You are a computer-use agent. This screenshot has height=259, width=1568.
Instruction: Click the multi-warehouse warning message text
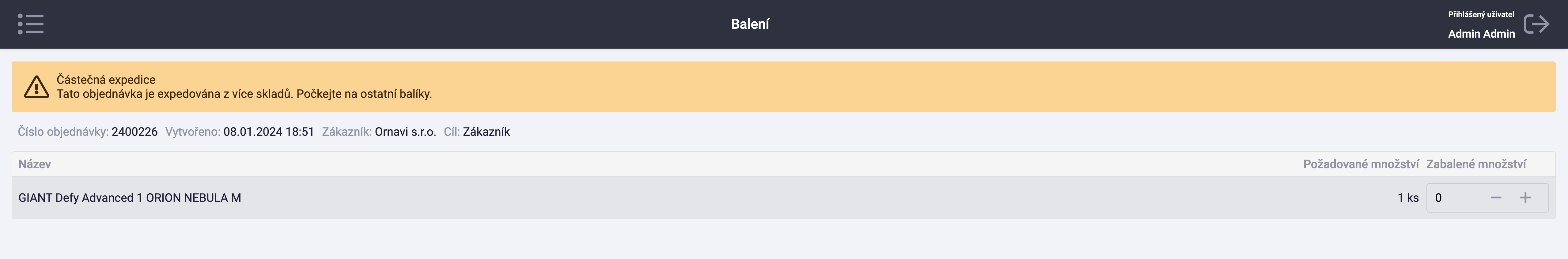(x=244, y=94)
